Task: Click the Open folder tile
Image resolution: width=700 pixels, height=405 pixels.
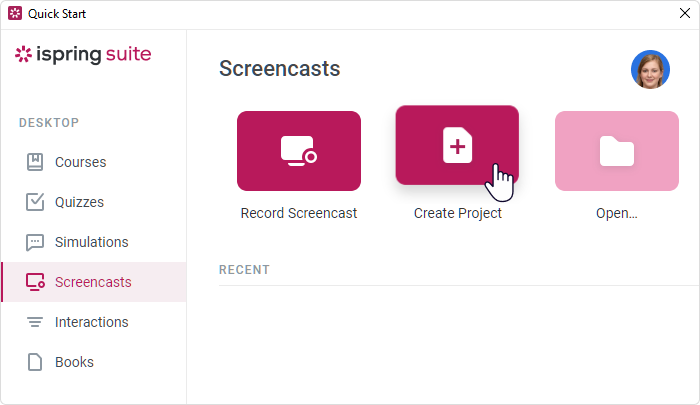Action: point(616,151)
